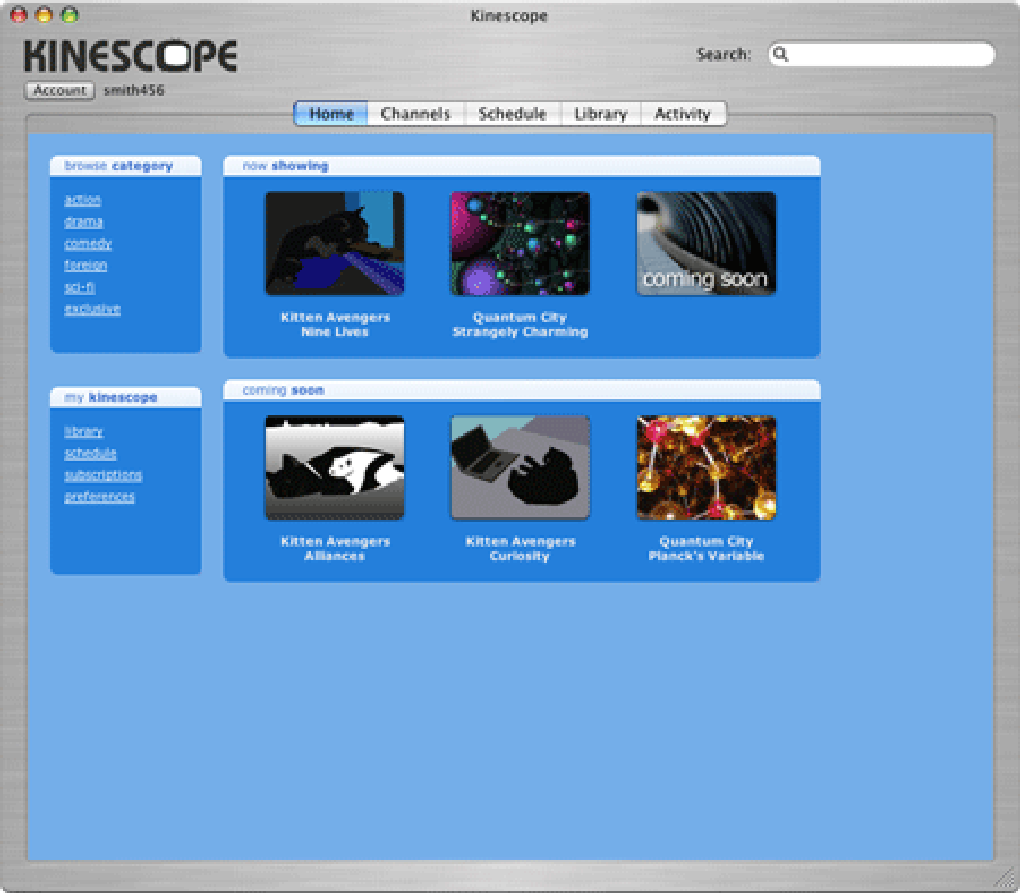Screen dimensions: 1020x893
Task: Open the Schedule tab
Action: pyautogui.click(x=512, y=113)
